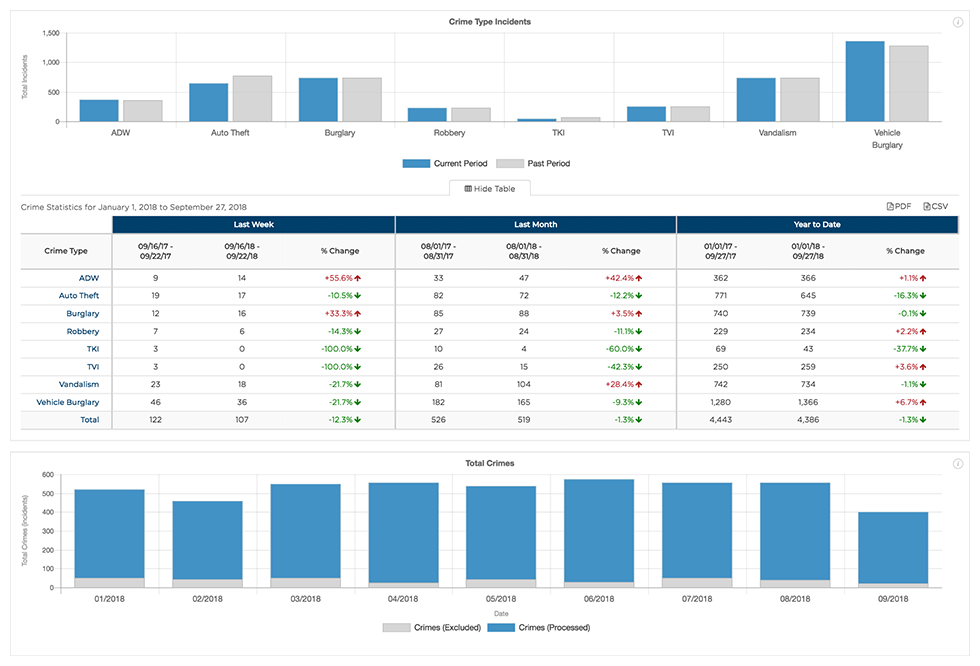The height and width of the screenshot is (666, 980).
Task: Toggle the Past Period legend series
Action: [534, 163]
